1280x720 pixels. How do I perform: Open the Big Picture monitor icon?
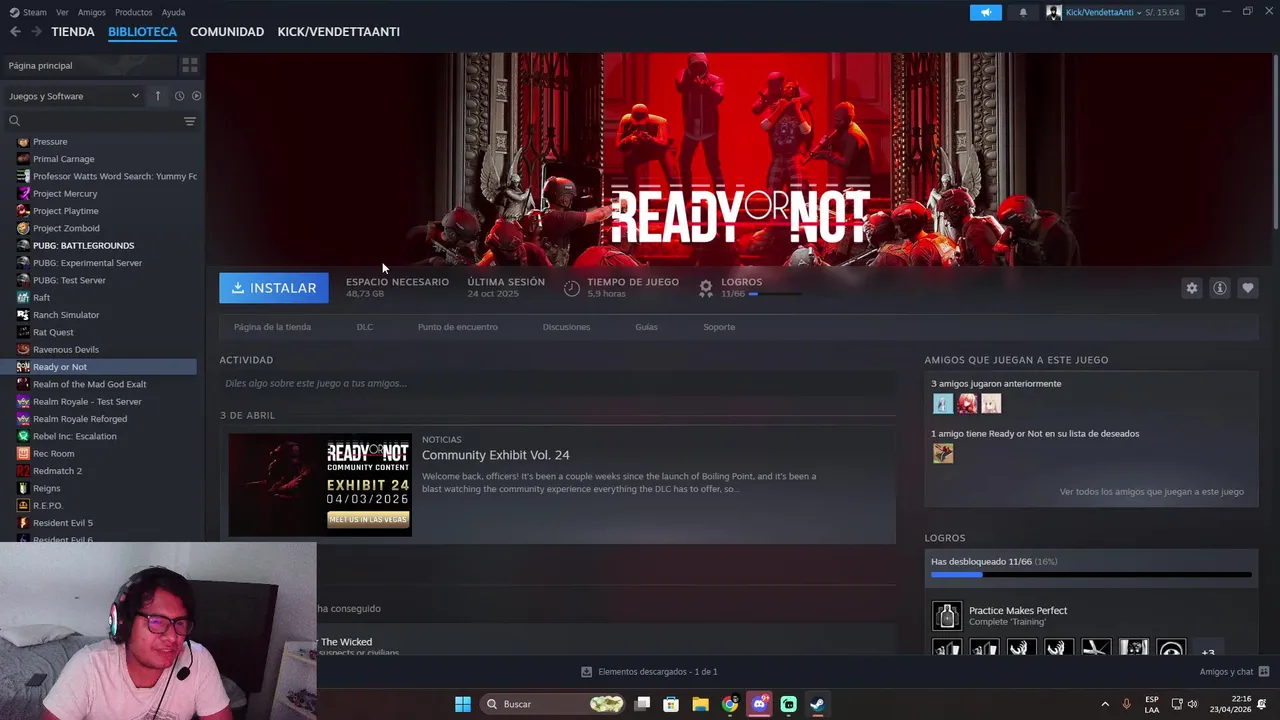click(x=1201, y=12)
